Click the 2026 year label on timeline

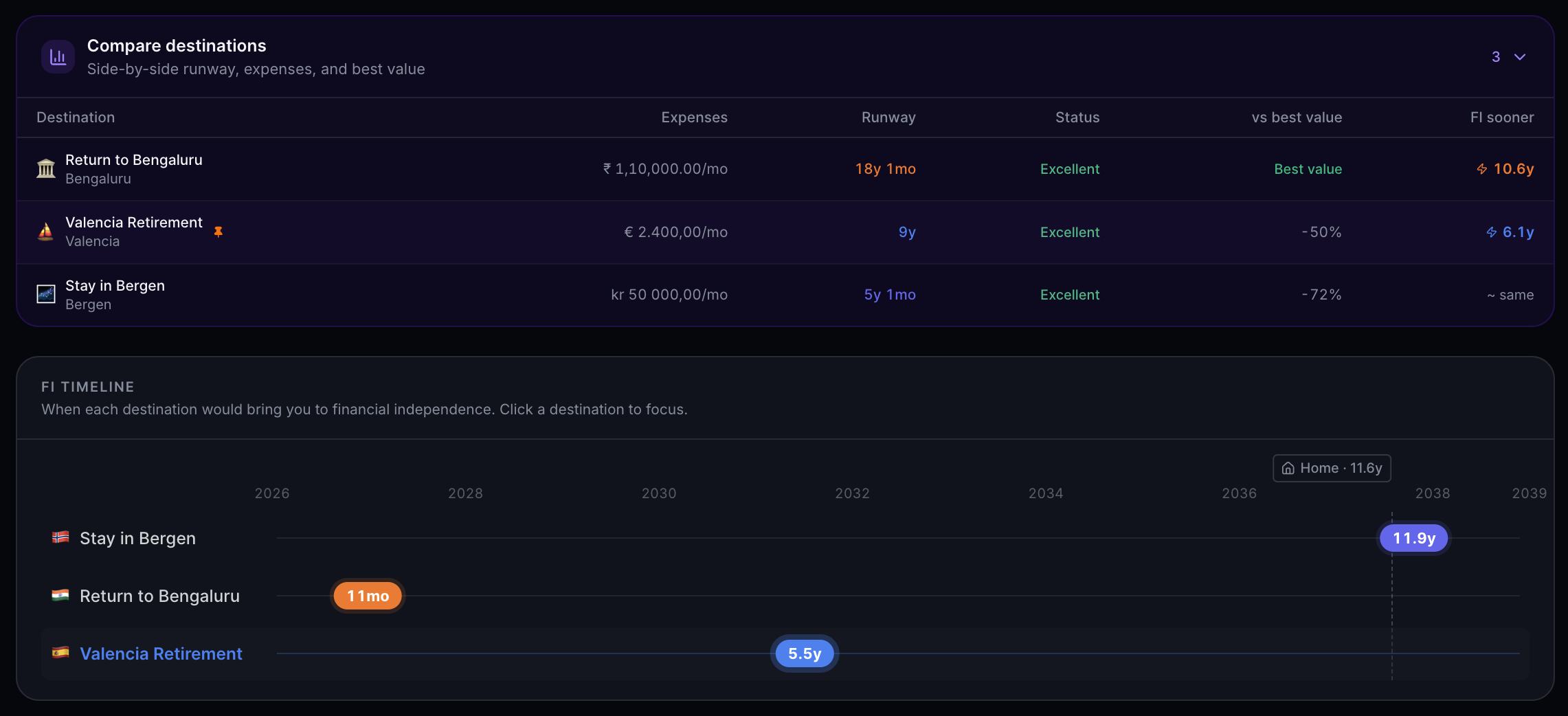pyautogui.click(x=272, y=493)
